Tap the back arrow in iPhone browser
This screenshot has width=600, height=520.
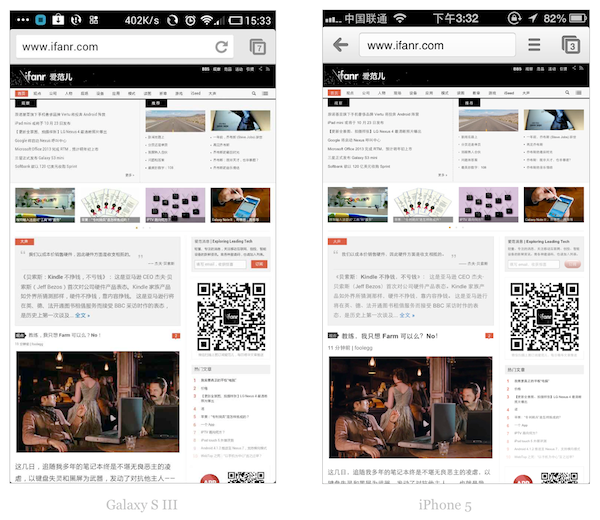[341, 45]
